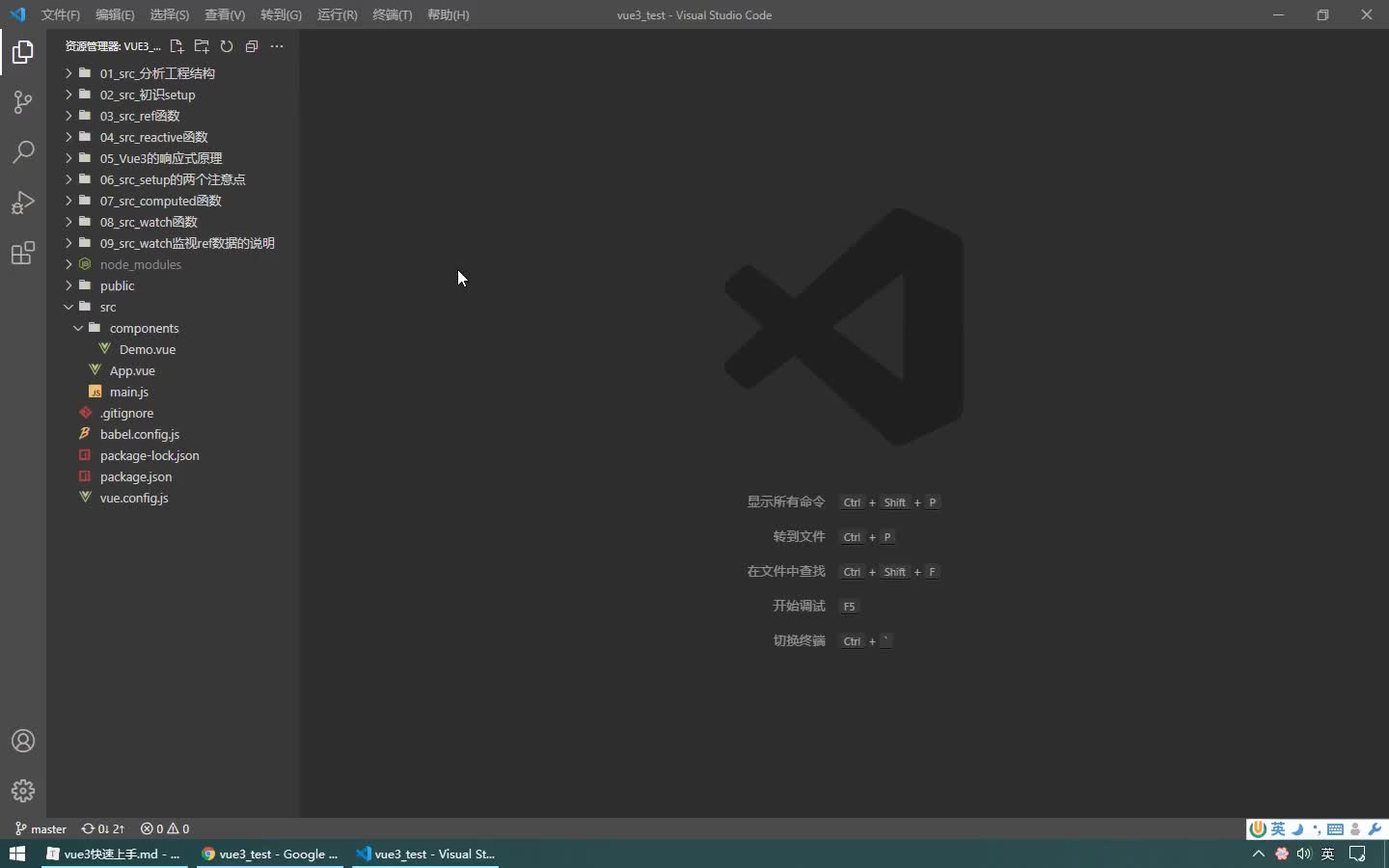Screen dimensions: 1389x868
Task: Expand the 06_src_setup的两个注意点 folder
Action: pyautogui.click(x=173, y=179)
